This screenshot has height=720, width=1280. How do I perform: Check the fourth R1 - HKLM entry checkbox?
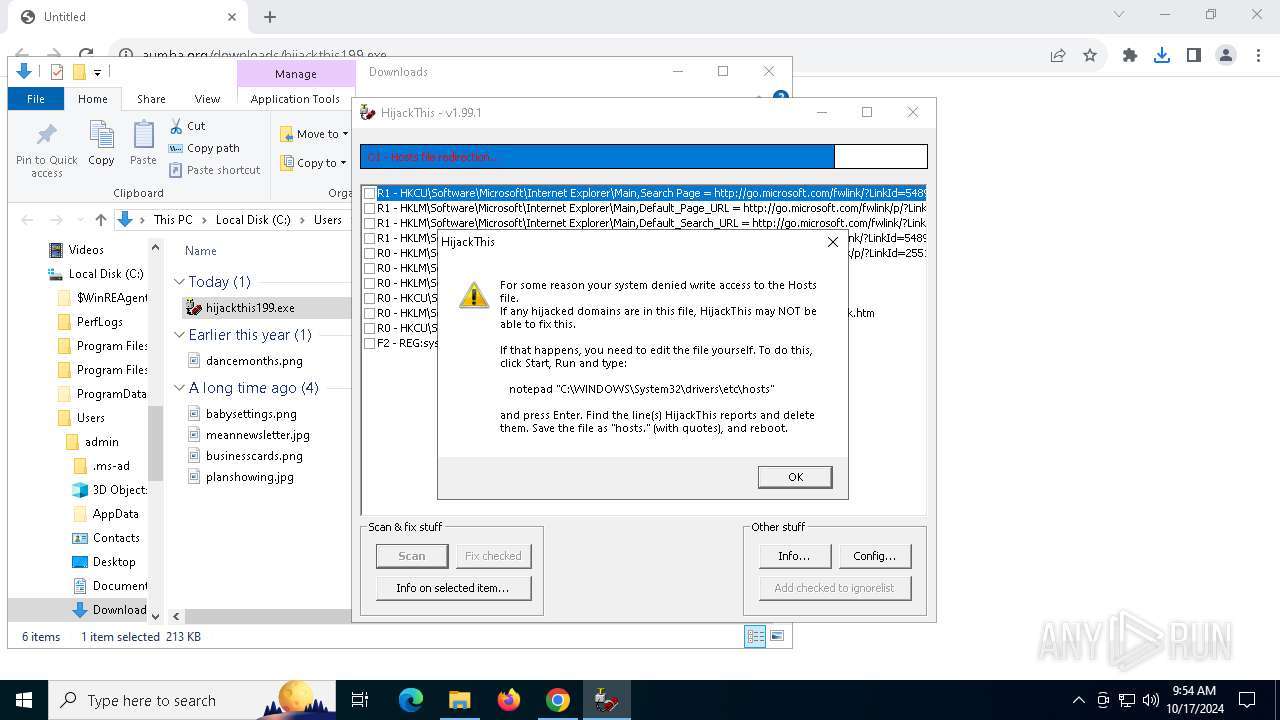(x=370, y=238)
